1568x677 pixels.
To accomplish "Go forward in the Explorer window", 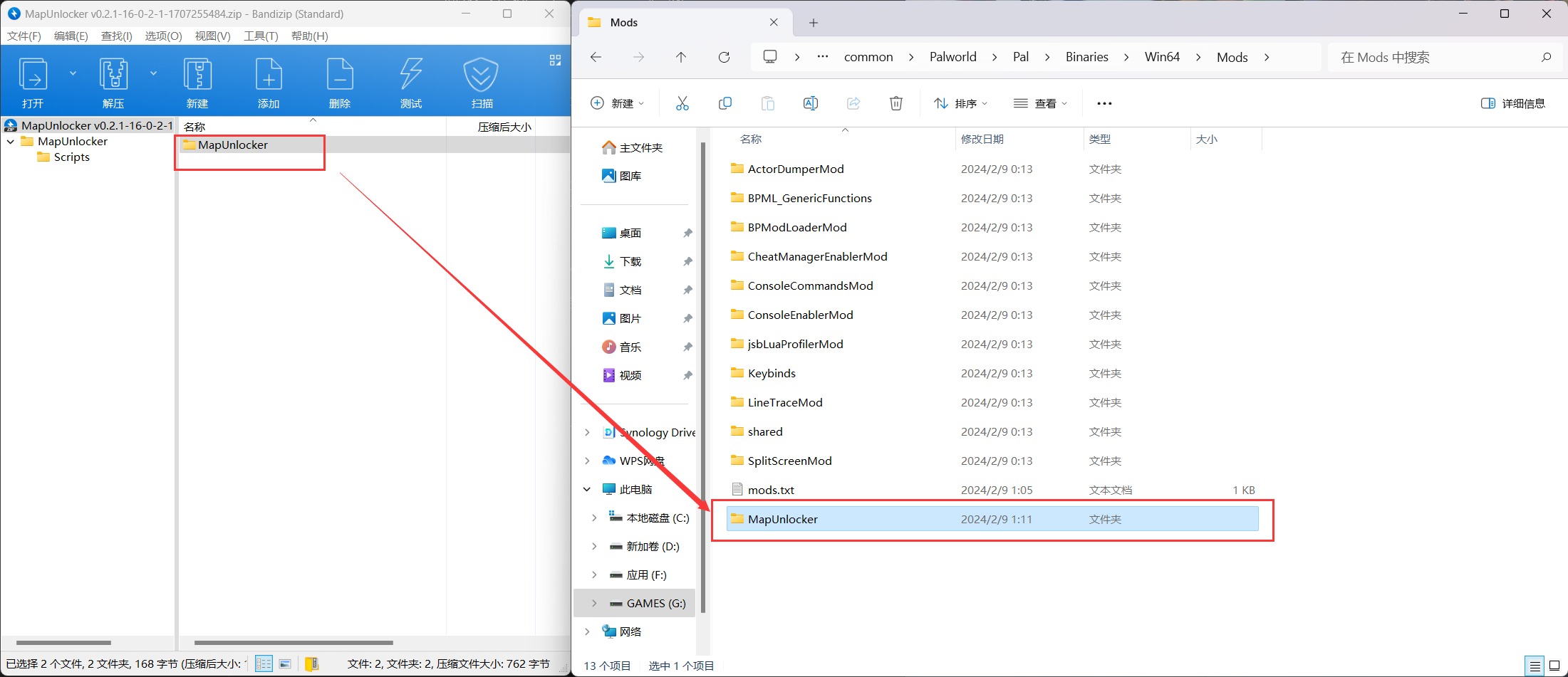I will click(x=639, y=57).
